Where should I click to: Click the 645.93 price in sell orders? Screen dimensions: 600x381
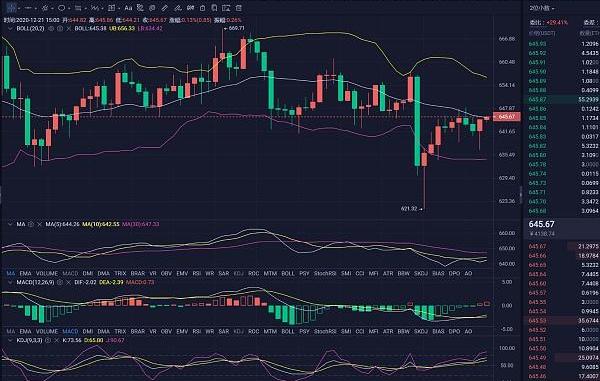click(537, 44)
